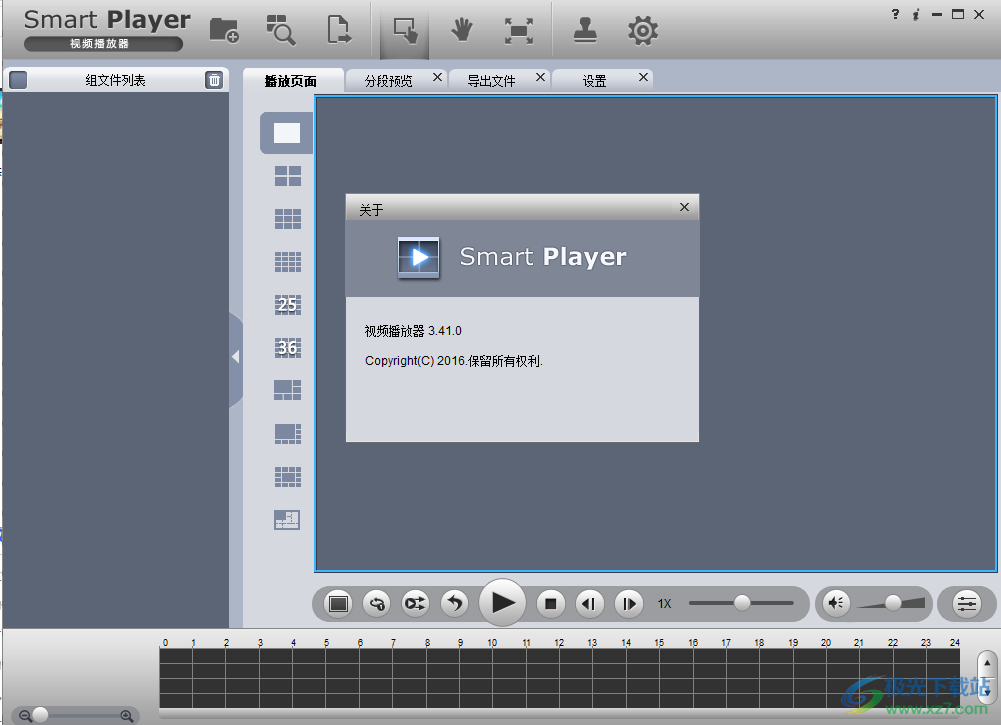Screen dimensions: 1001x725
Task: Open the settings gear icon
Action: [642, 30]
